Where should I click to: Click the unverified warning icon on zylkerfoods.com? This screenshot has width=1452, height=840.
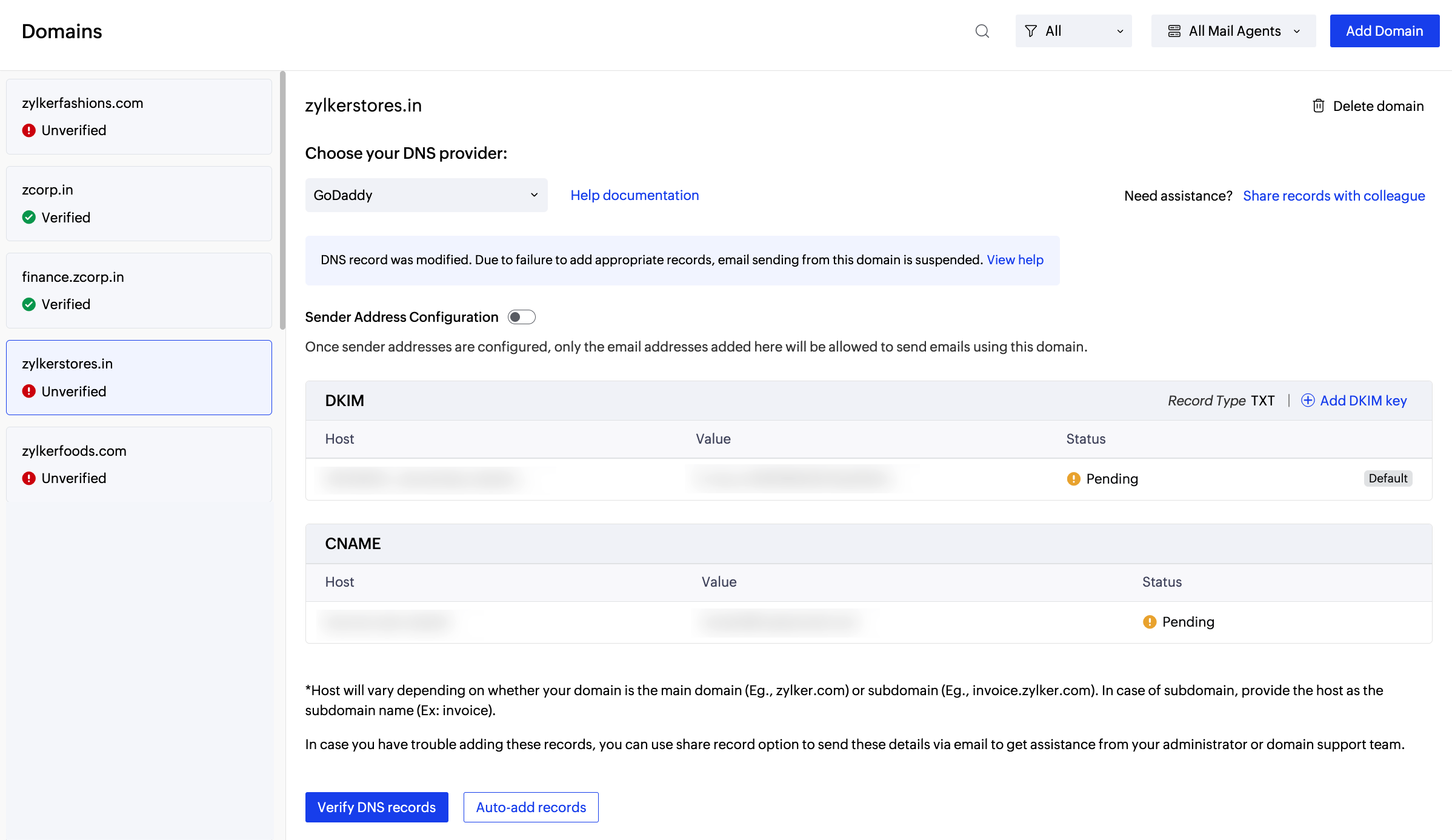(28, 478)
